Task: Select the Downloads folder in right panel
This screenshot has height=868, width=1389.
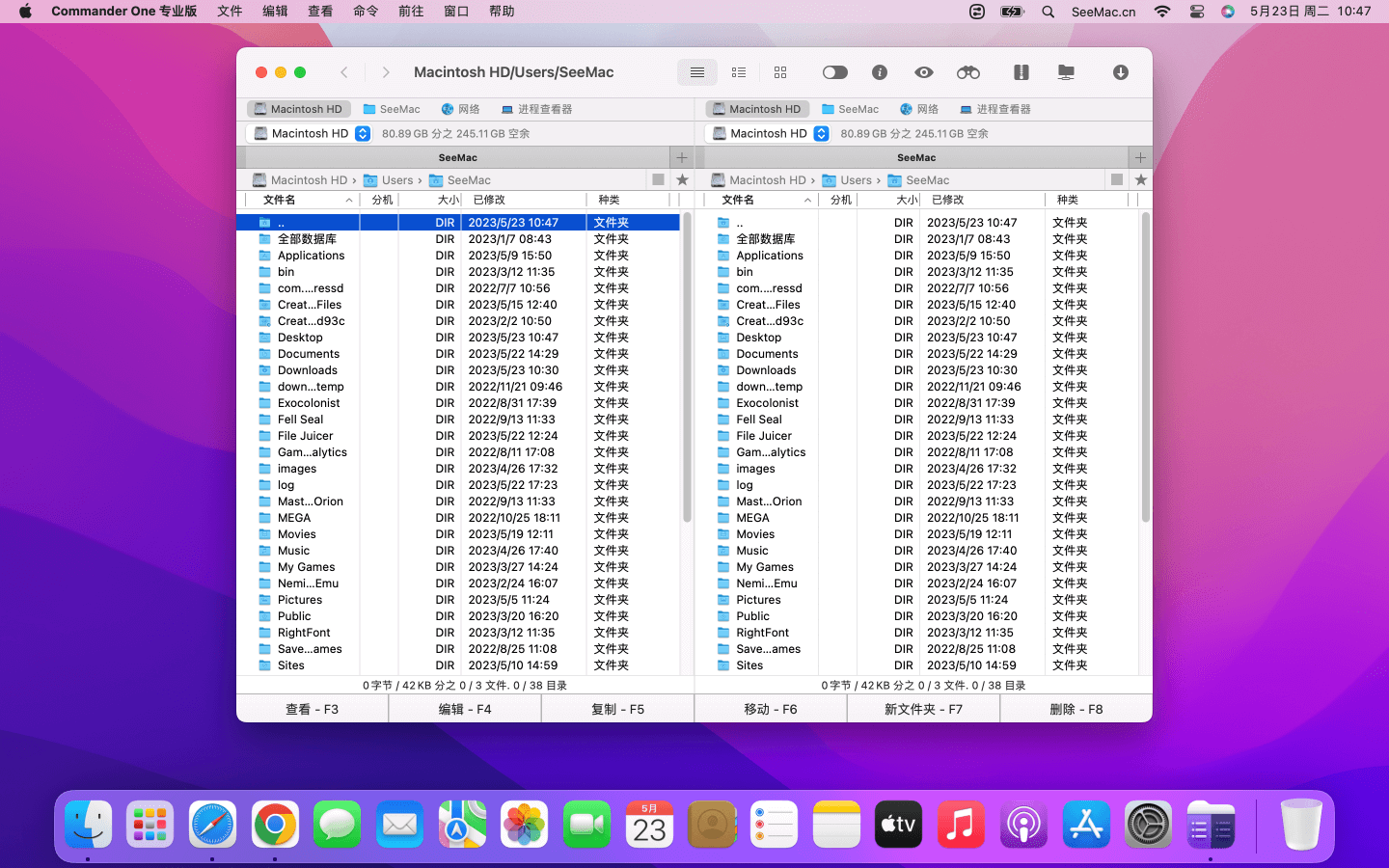Action: click(766, 370)
